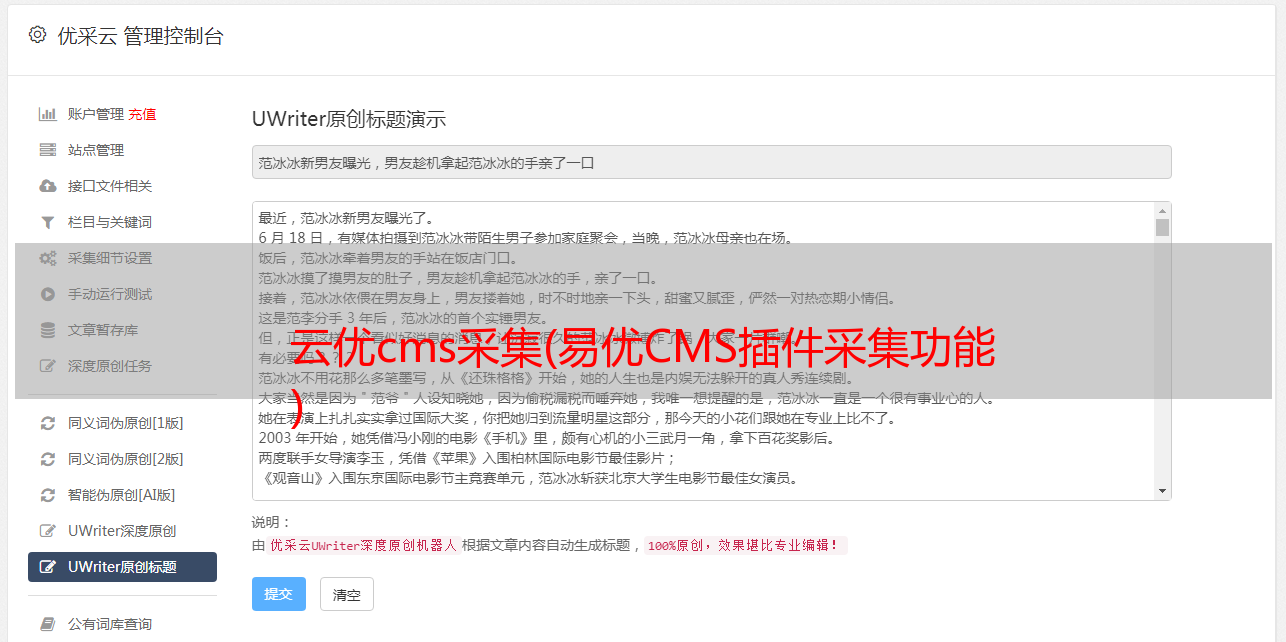
Task: Click the scrollbar up arrow in the article box
Action: coord(1162,211)
